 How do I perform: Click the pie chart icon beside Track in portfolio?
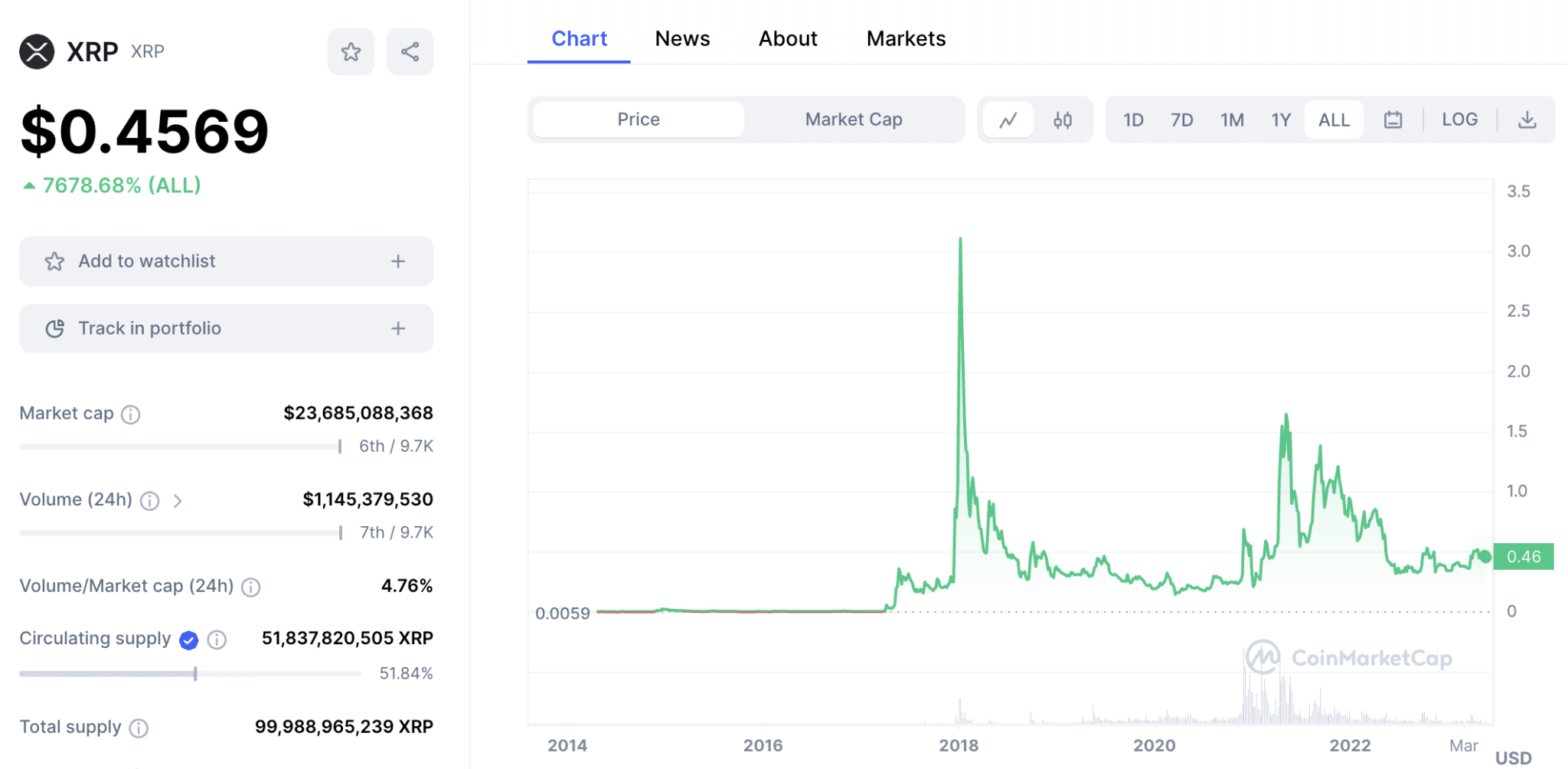(54, 329)
